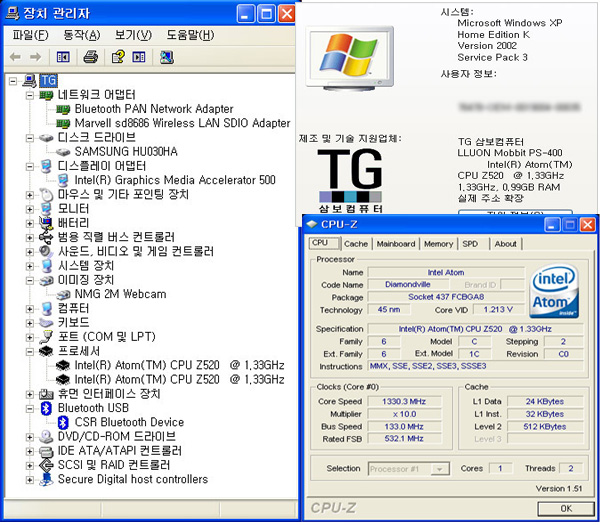The width and height of the screenshot is (600, 525).
Task: Click the sound controller category speaker icon
Action: pos(46,251)
